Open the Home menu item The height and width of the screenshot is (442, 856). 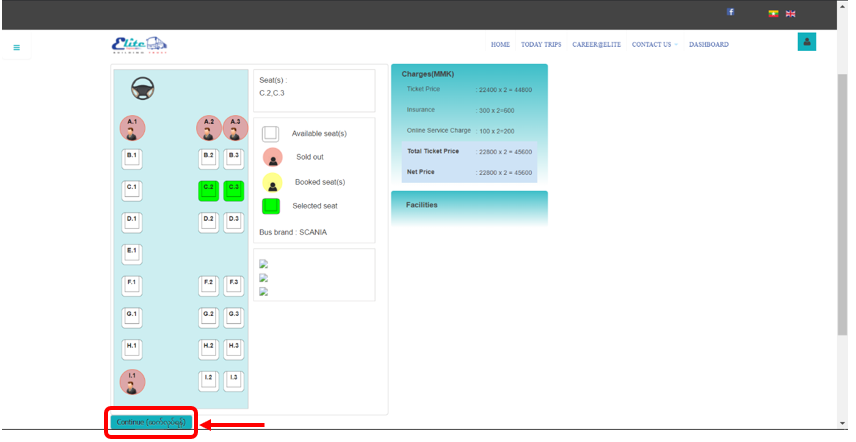(500, 45)
